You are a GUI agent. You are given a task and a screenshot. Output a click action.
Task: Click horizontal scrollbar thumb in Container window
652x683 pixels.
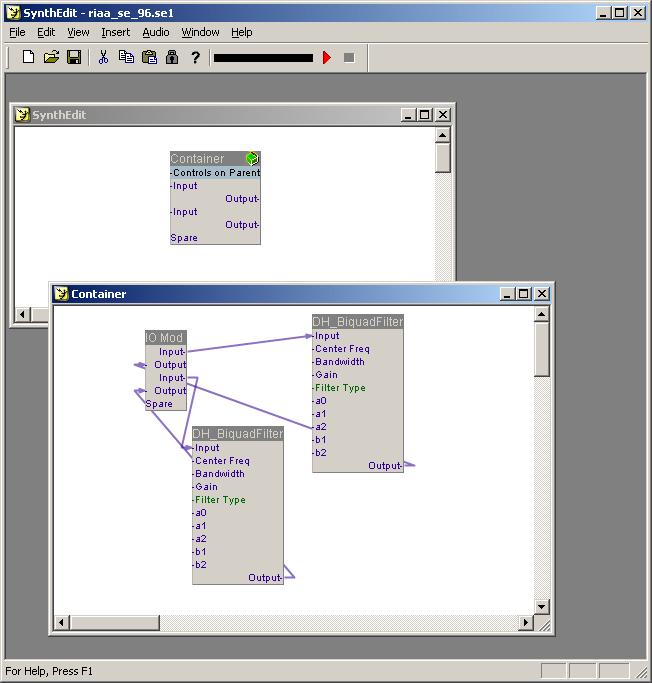(114, 622)
